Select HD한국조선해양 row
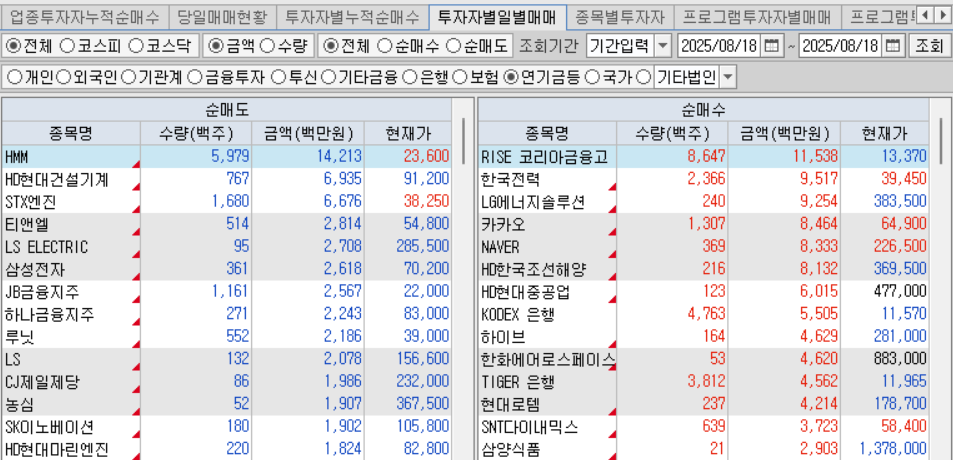This screenshot has height=460, width=953. pyautogui.click(x=704, y=269)
